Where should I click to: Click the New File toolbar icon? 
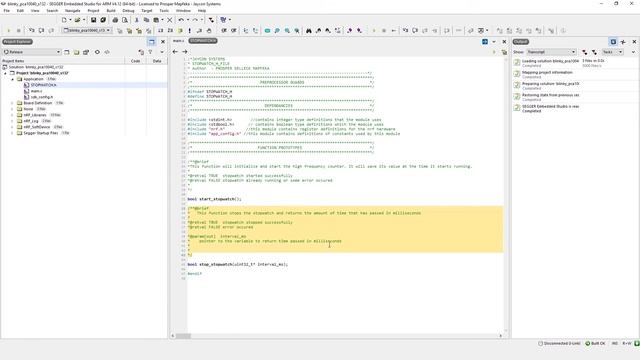pyautogui.click(x=64, y=20)
